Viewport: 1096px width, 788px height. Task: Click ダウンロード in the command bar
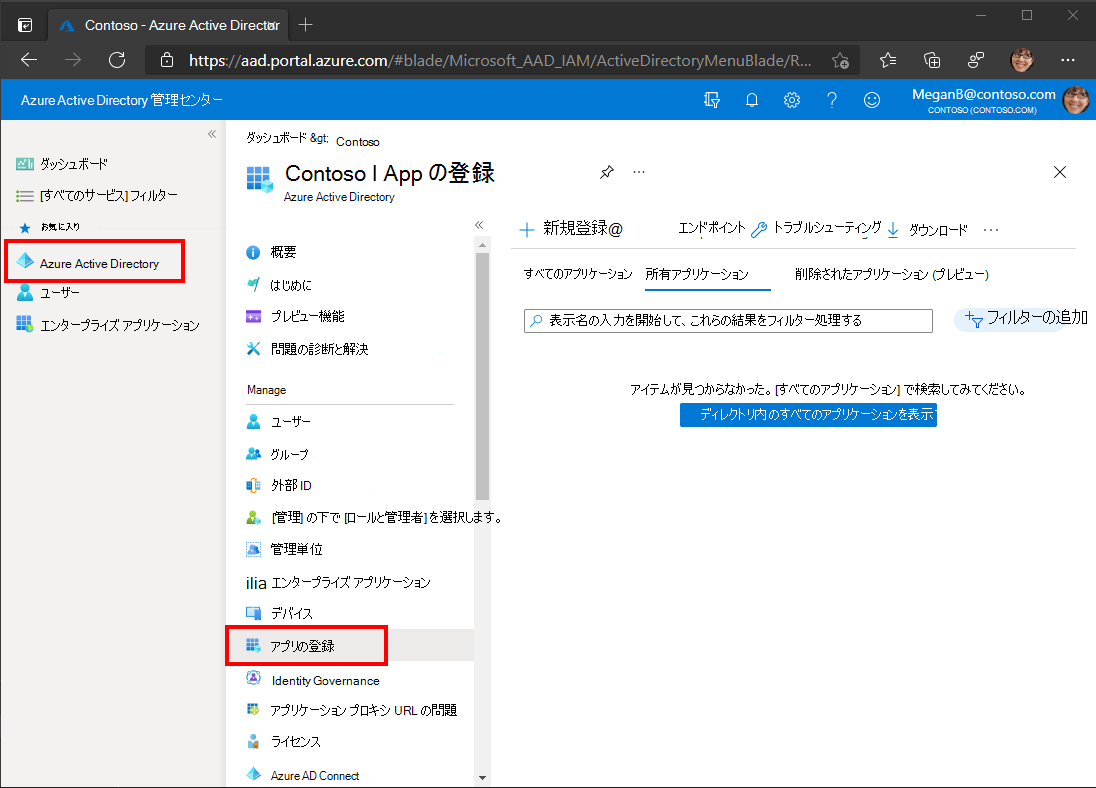click(x=928, y=229)
